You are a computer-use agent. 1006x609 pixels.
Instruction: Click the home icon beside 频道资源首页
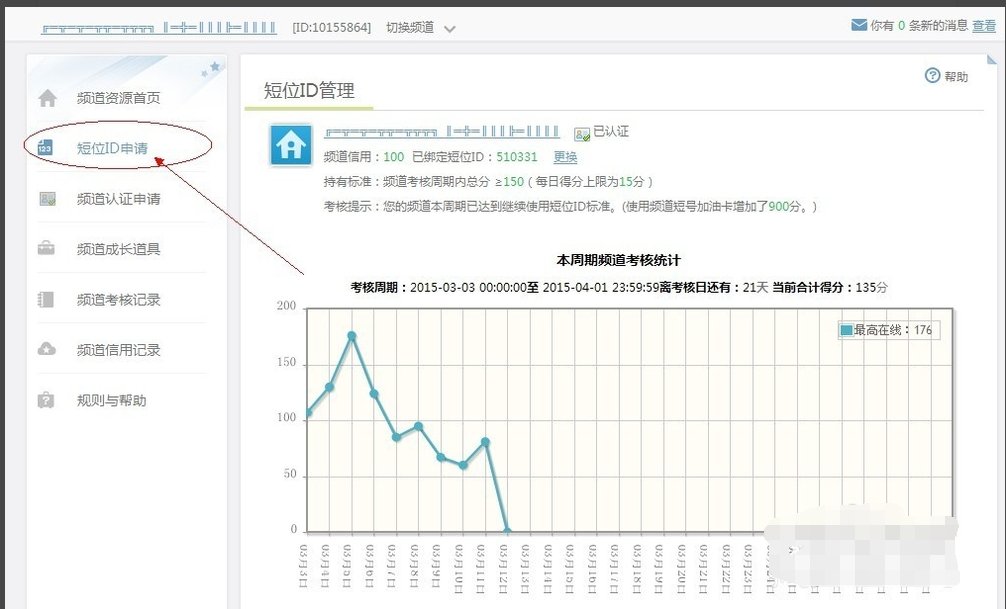click(x=48, y=97)
